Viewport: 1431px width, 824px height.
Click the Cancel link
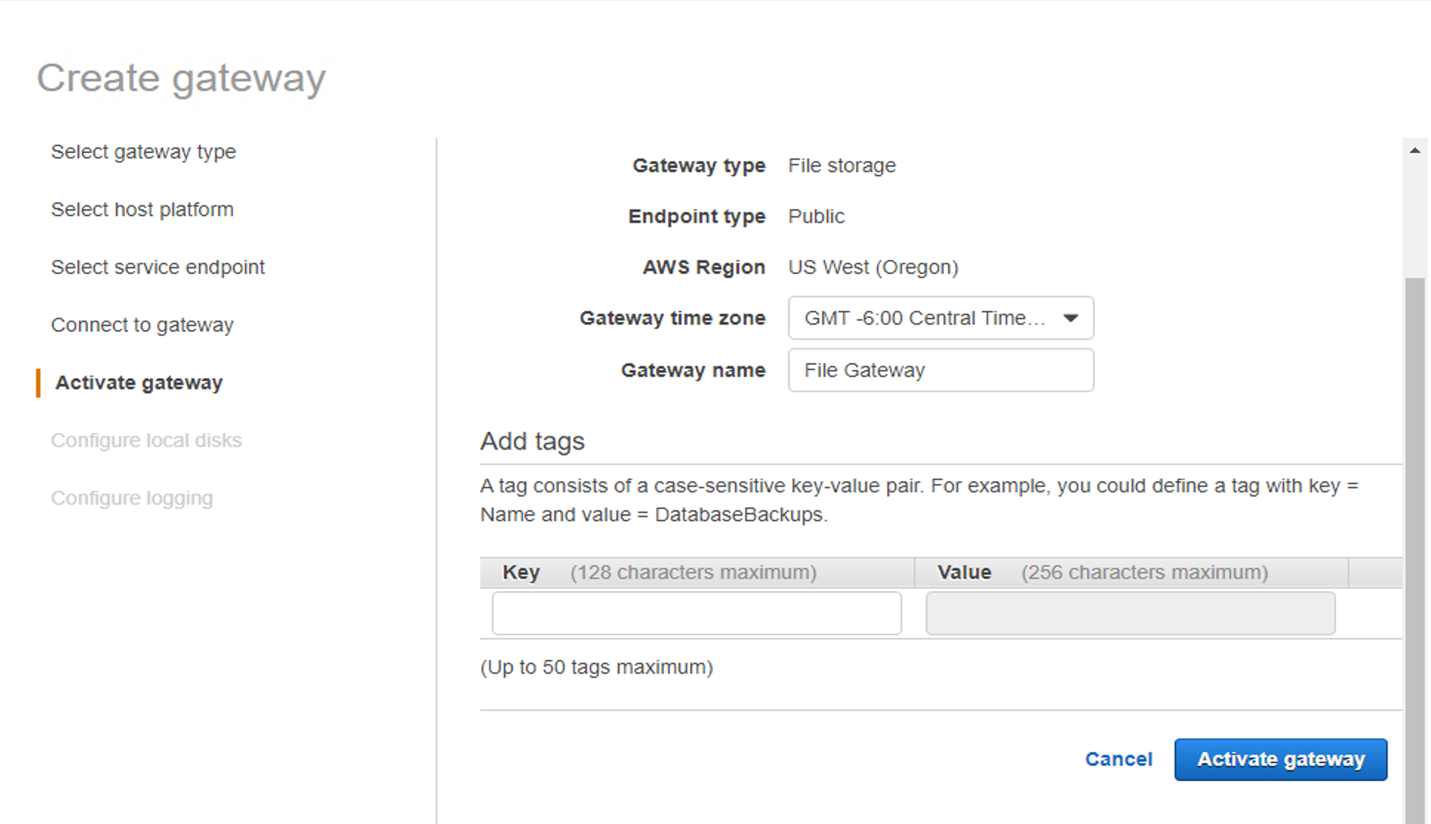1117,759
